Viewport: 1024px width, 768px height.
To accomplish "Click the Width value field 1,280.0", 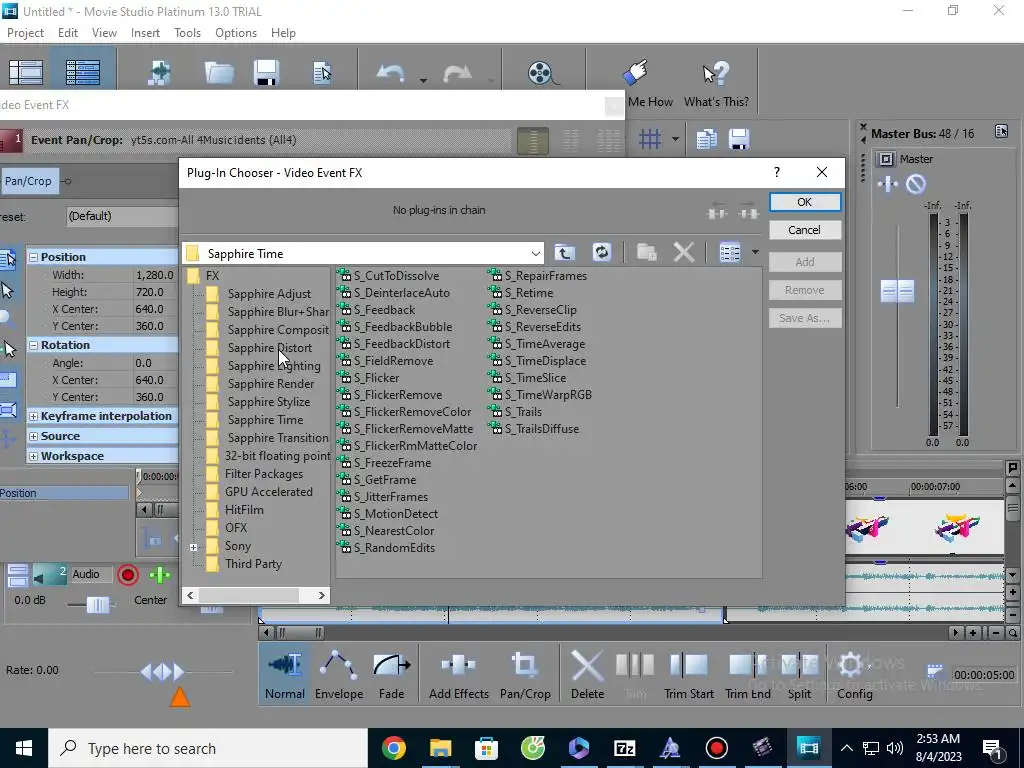I will coord(155,276).
